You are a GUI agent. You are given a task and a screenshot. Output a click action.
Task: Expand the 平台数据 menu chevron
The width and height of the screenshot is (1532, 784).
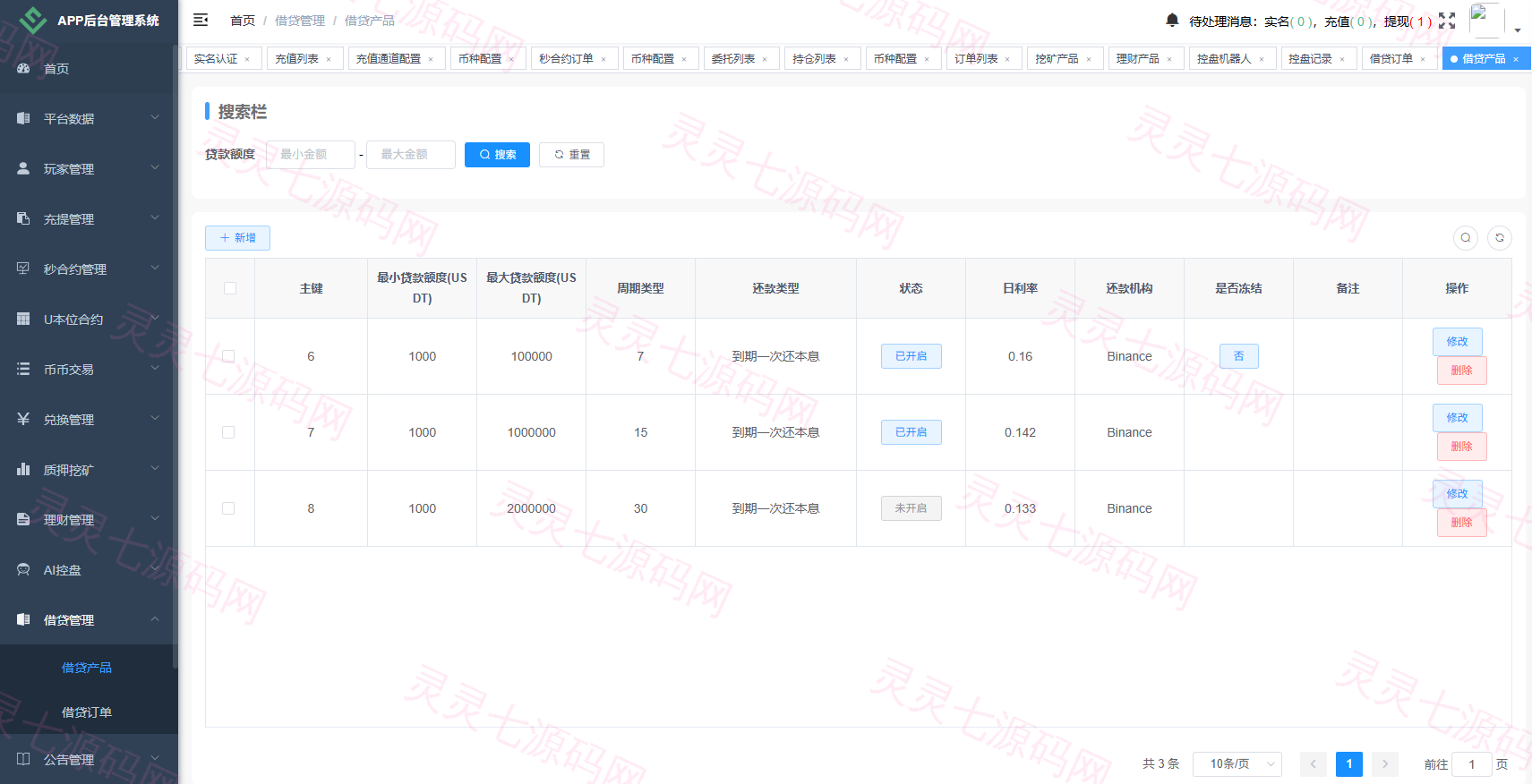coord(155,117)
